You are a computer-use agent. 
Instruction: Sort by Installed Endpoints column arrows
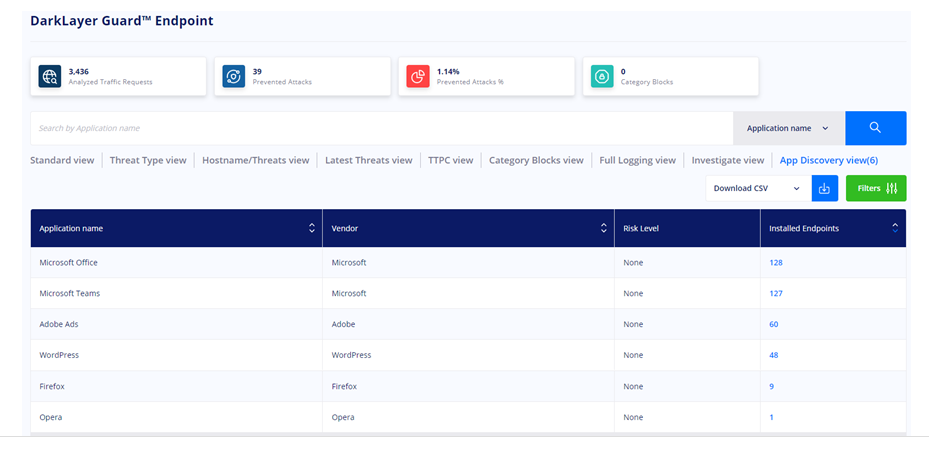coord(895,228)
